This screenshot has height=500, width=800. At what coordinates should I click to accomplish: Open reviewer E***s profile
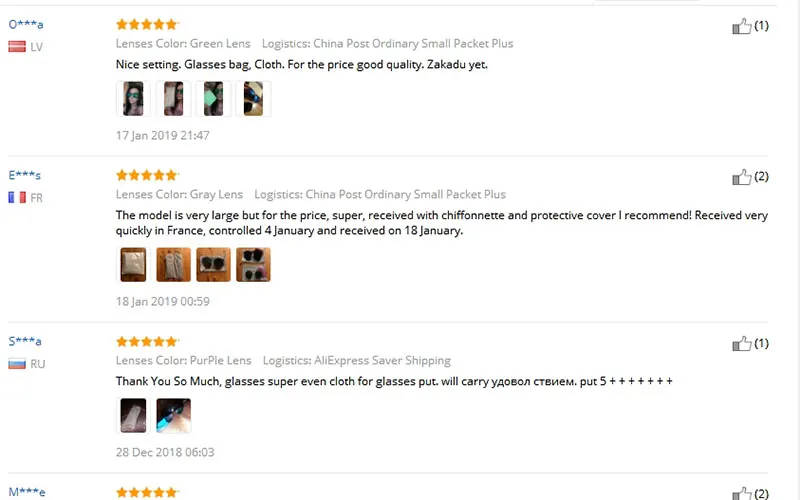pyautogui.click(x=24, y=175)
